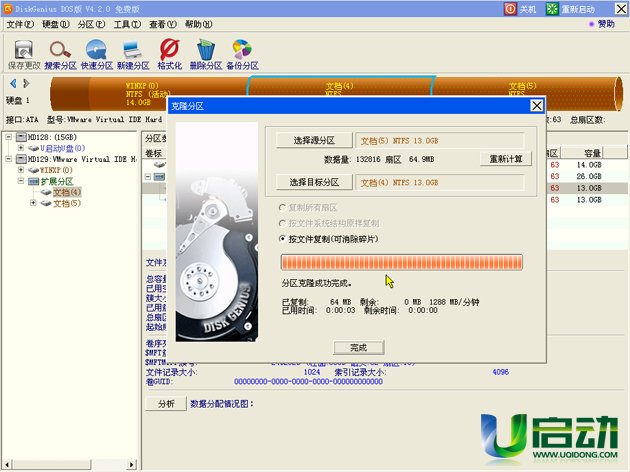
Task: Click the Shutdown (关机) power icon
Action: 510,8
